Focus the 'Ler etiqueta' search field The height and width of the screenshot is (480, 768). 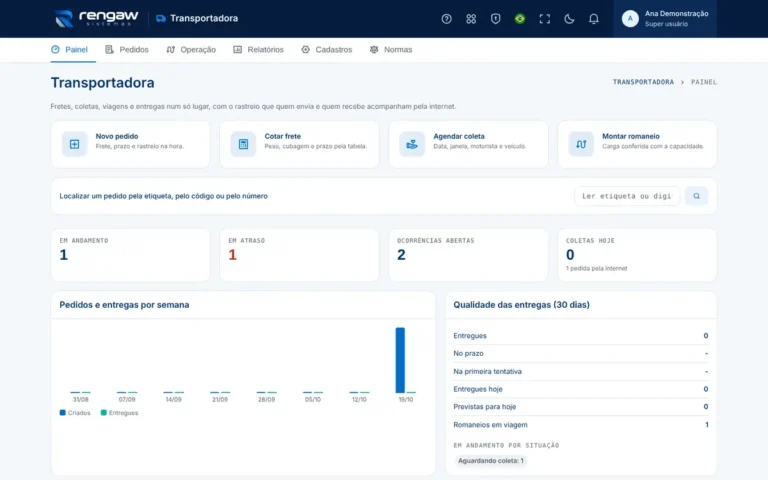click(x=627, y=196)
